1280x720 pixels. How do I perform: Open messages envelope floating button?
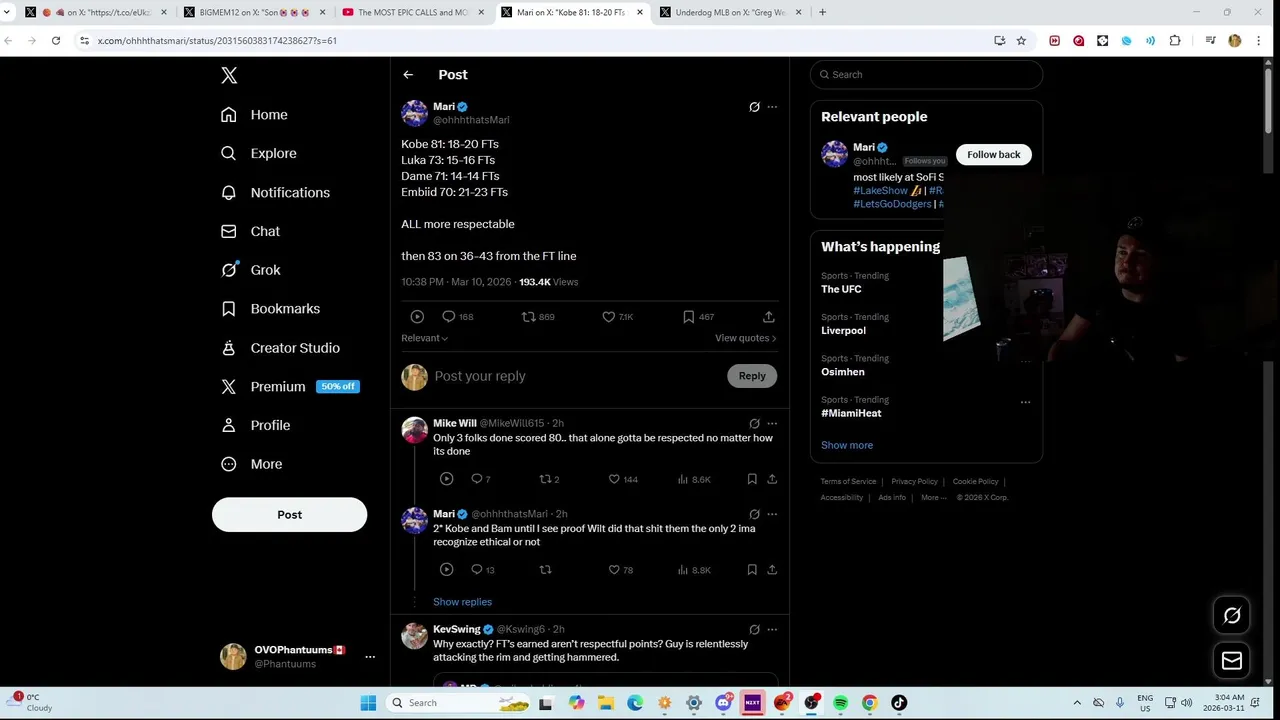coord(1232,661)
